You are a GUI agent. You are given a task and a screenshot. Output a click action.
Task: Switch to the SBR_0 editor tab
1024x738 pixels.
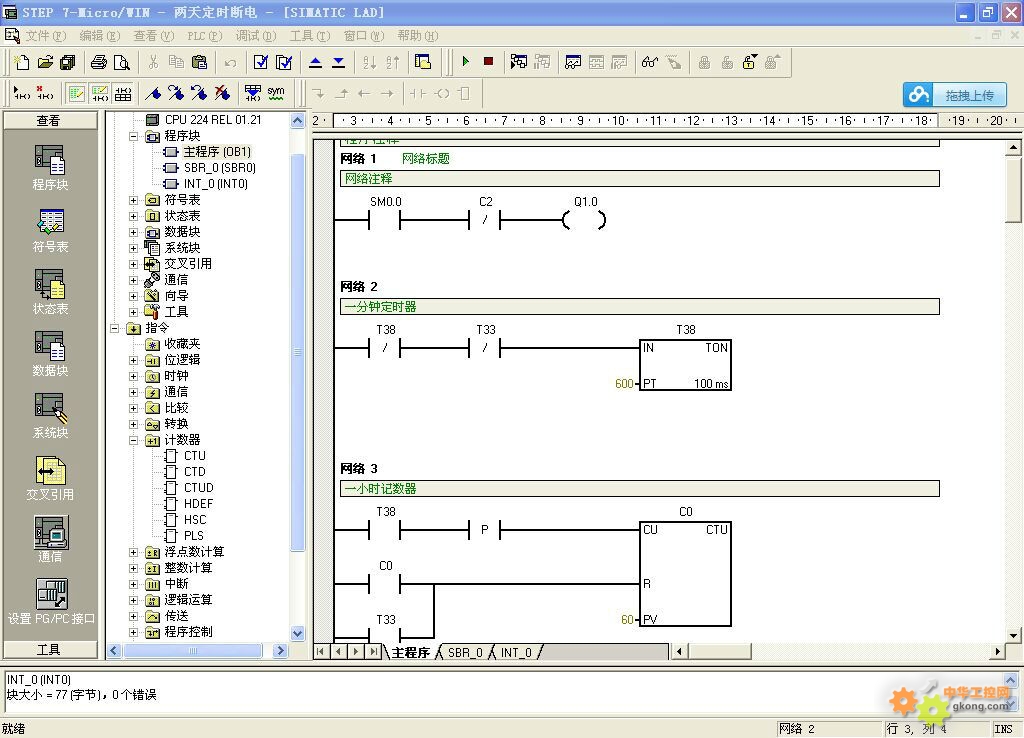(465, 652)
